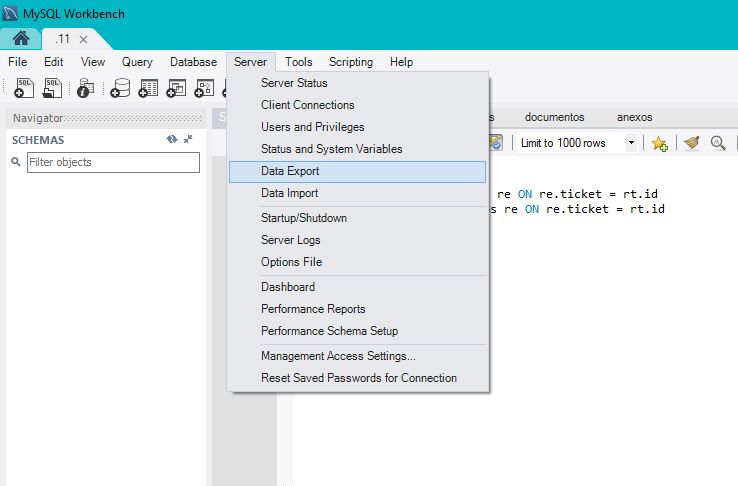Open Performance Reports
Image resolution: width=738 pixels, height=486 pixels.
pyautogui.click(x=357, y=309)
